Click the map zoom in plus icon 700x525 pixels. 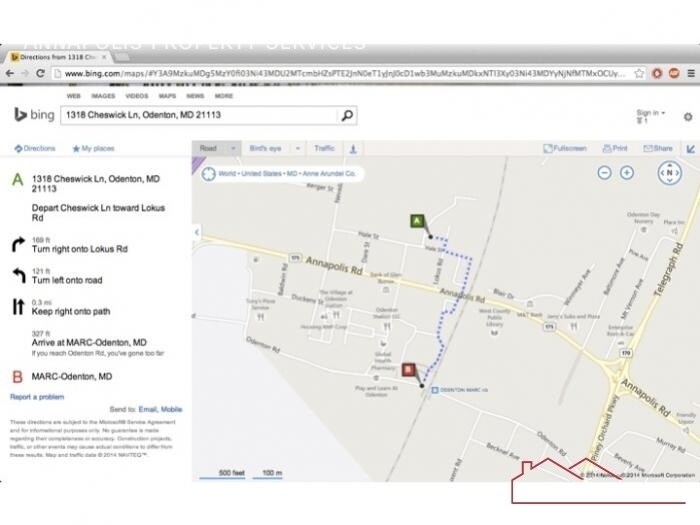point(627,173)
